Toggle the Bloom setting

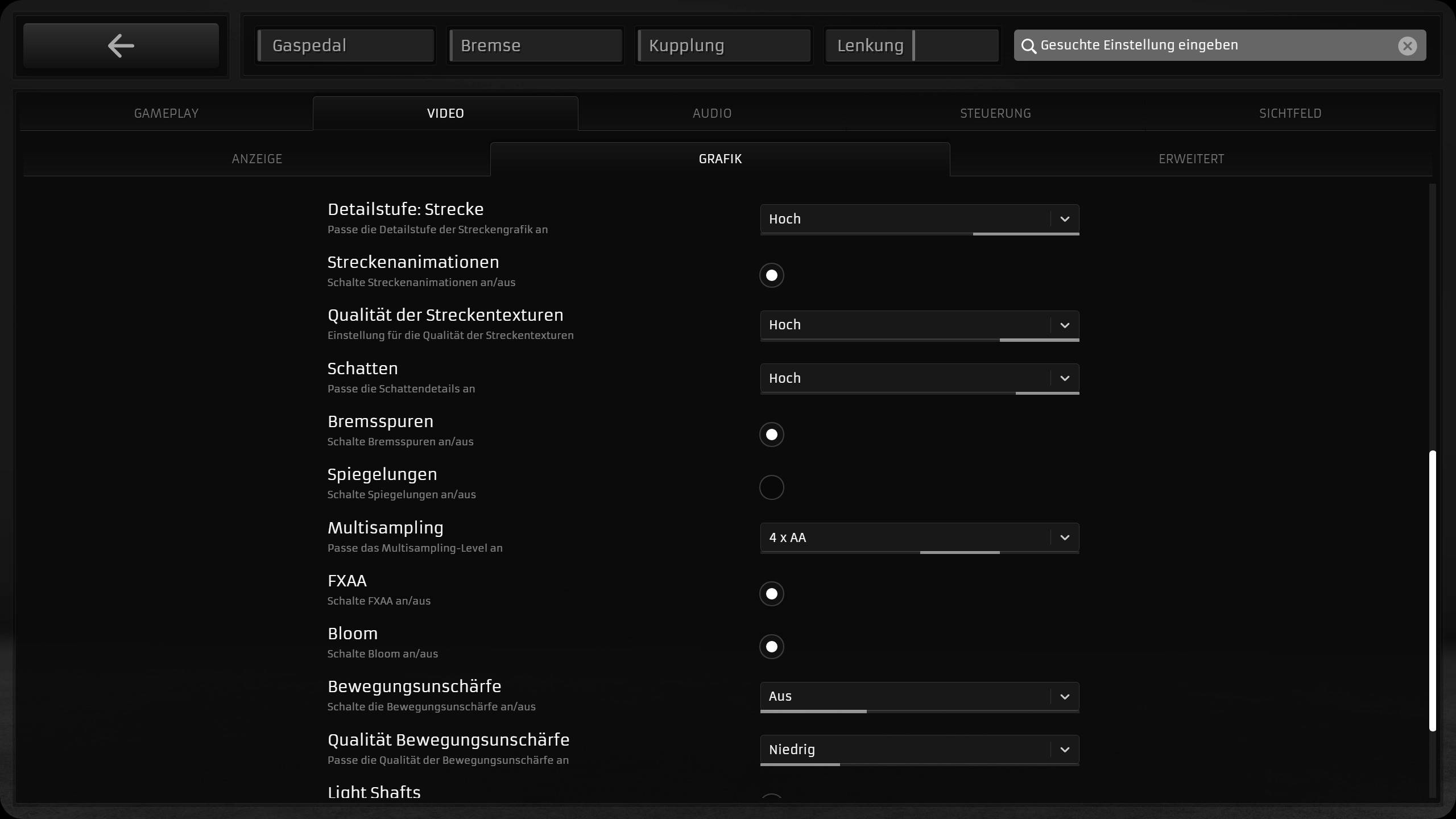[x=771, y=647]
